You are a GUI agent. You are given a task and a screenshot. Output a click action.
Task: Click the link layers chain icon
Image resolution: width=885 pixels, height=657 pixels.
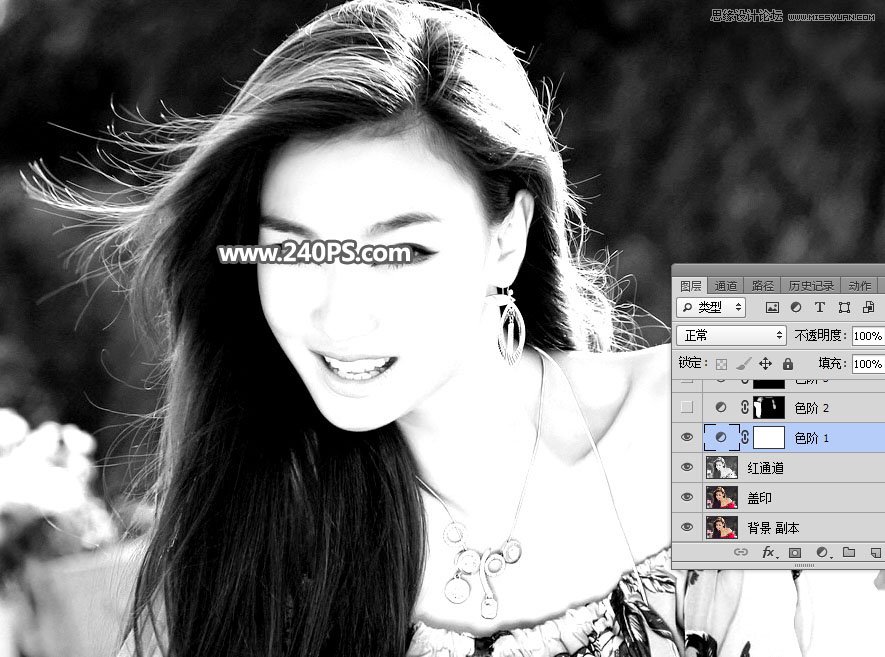click(741, 552)
